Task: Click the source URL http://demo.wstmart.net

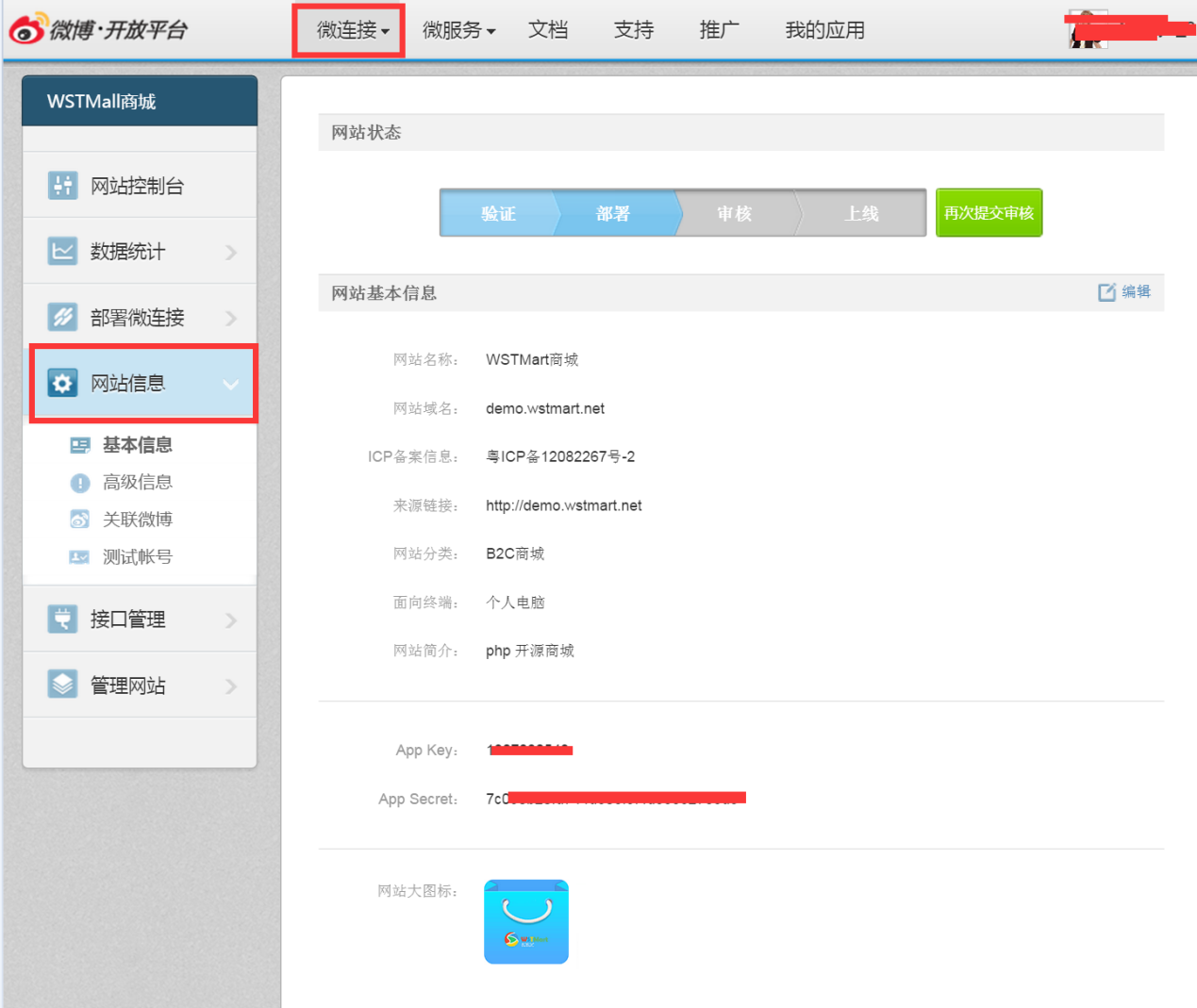Action: pos(564,505)
